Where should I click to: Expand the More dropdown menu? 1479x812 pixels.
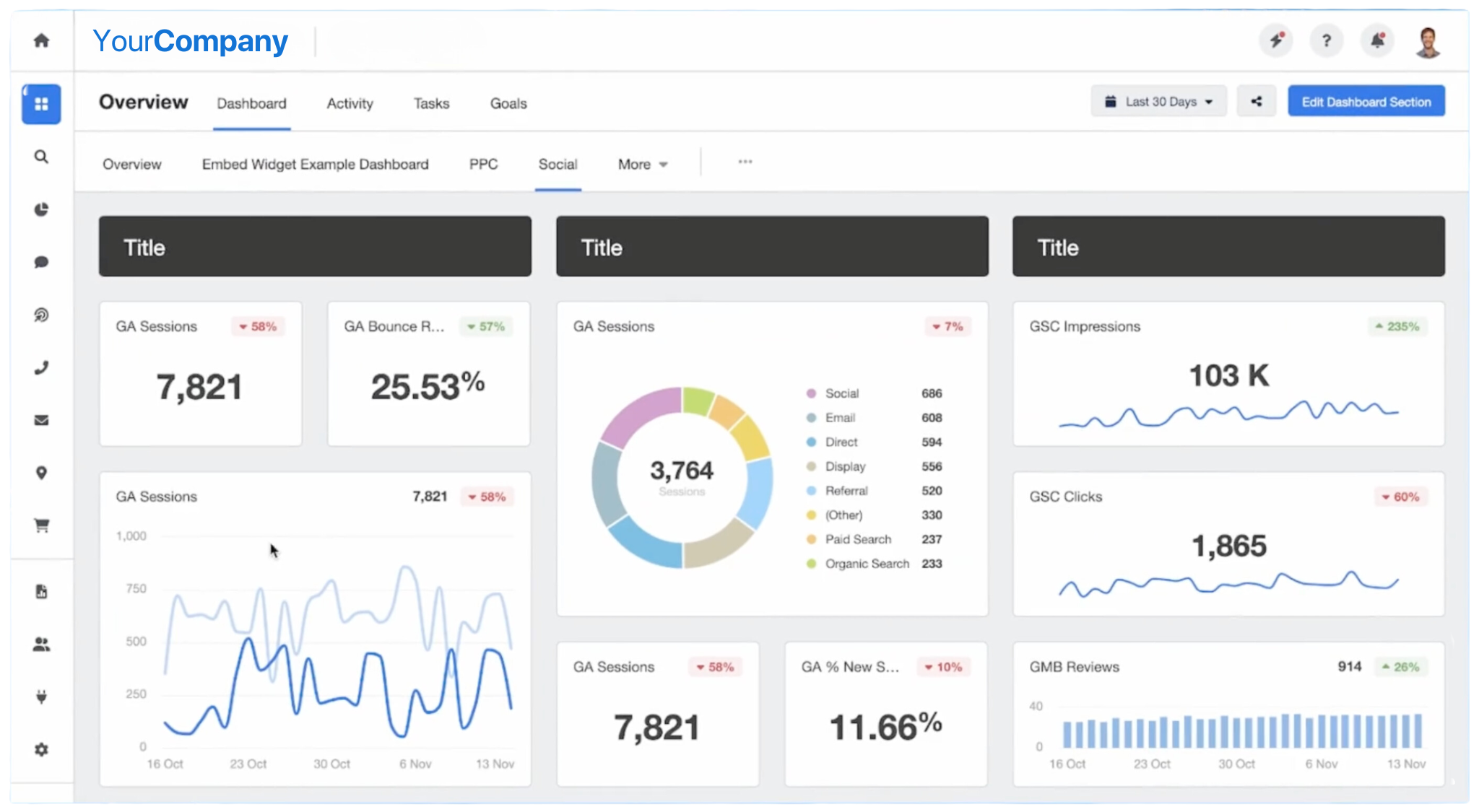(x=642, y=165)
